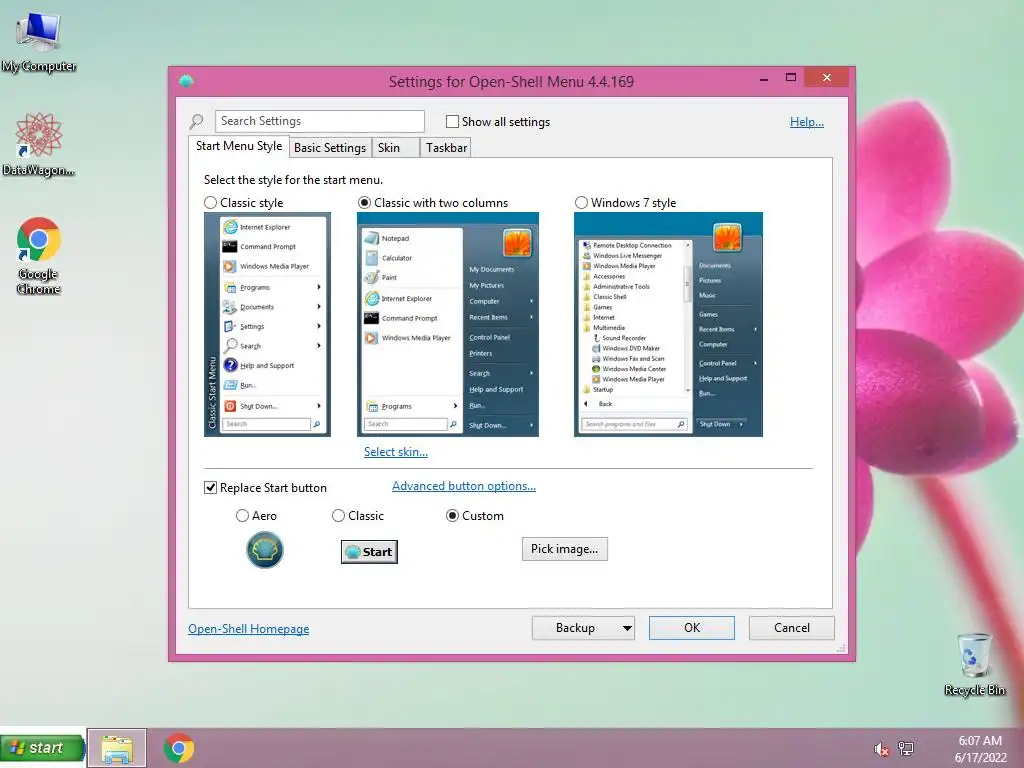This screenshot has height=768, width=1024.
Task: Select Classic with two columns radio button
Action: click(x=364, y=203)
